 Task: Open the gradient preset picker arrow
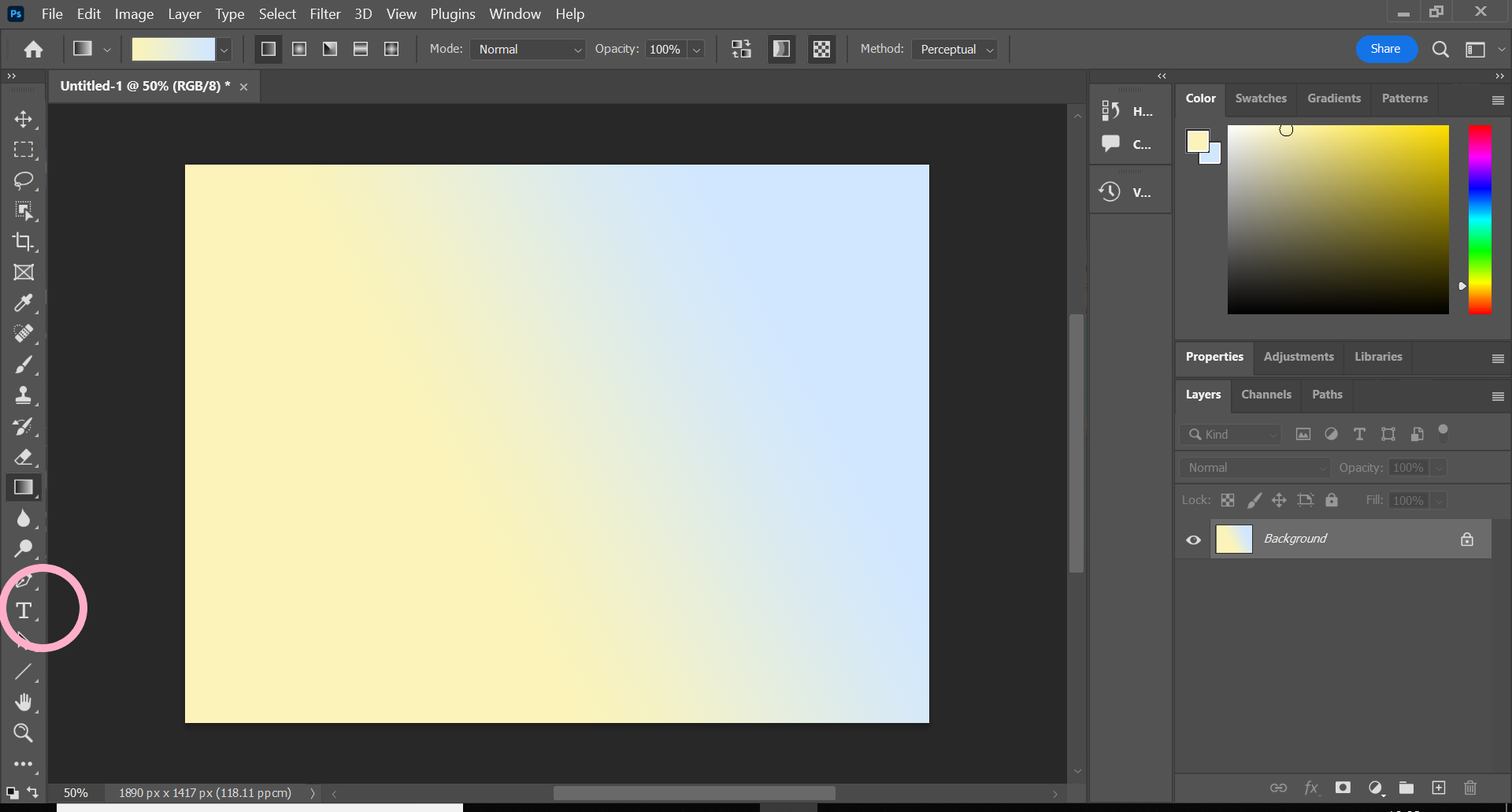224,50
